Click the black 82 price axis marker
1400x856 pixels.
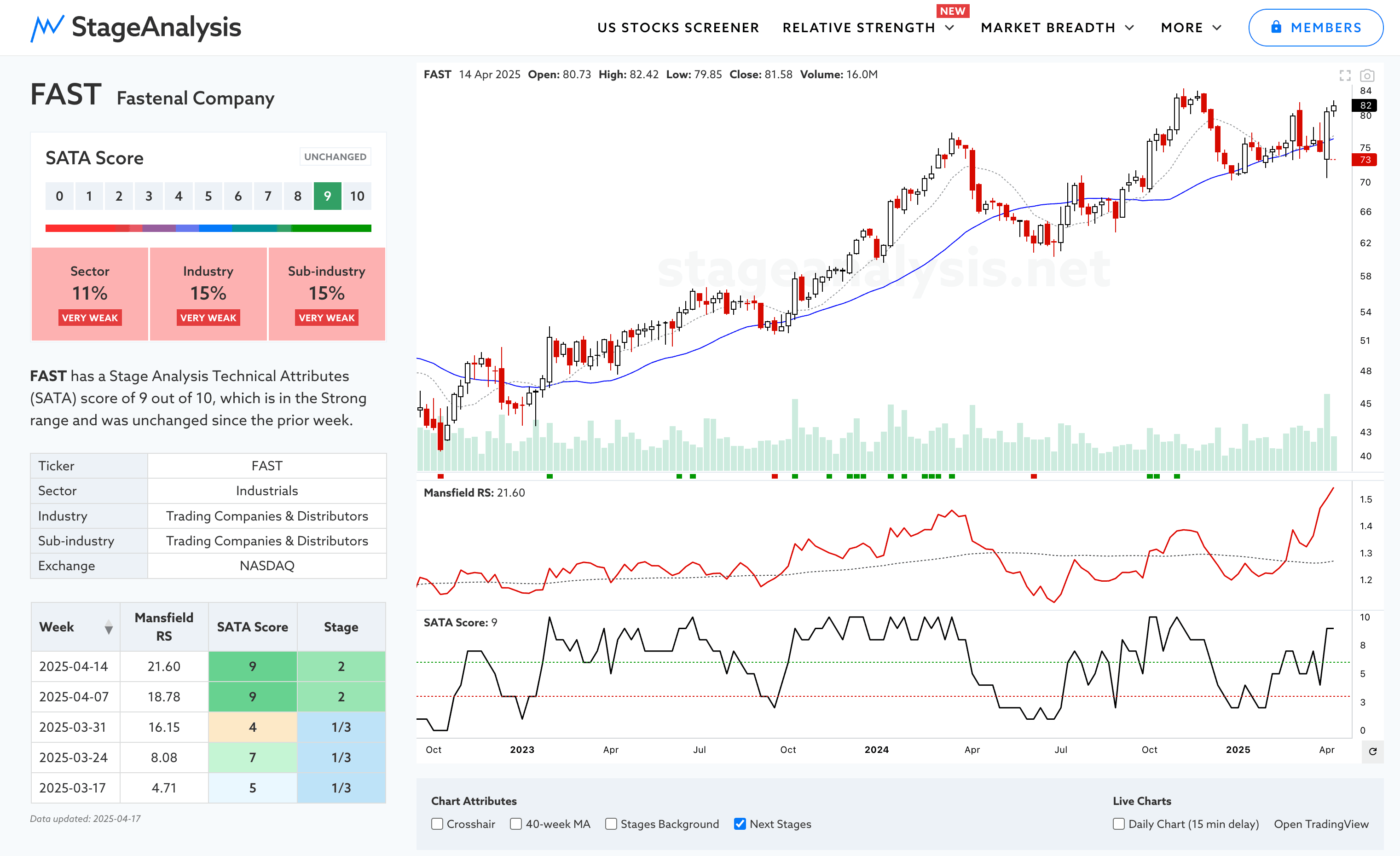point(1364,105)
